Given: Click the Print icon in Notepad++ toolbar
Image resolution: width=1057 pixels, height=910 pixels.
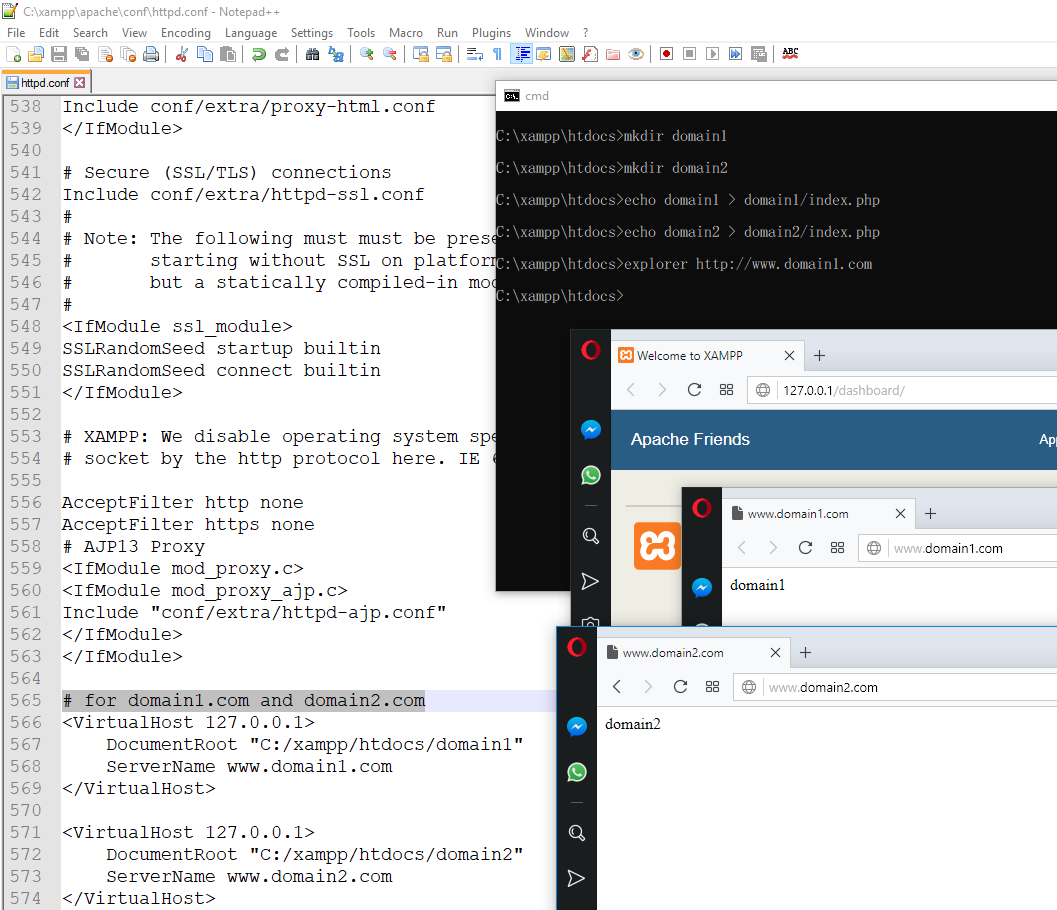Looking at the screenshot, I should [x=151, y=54].
